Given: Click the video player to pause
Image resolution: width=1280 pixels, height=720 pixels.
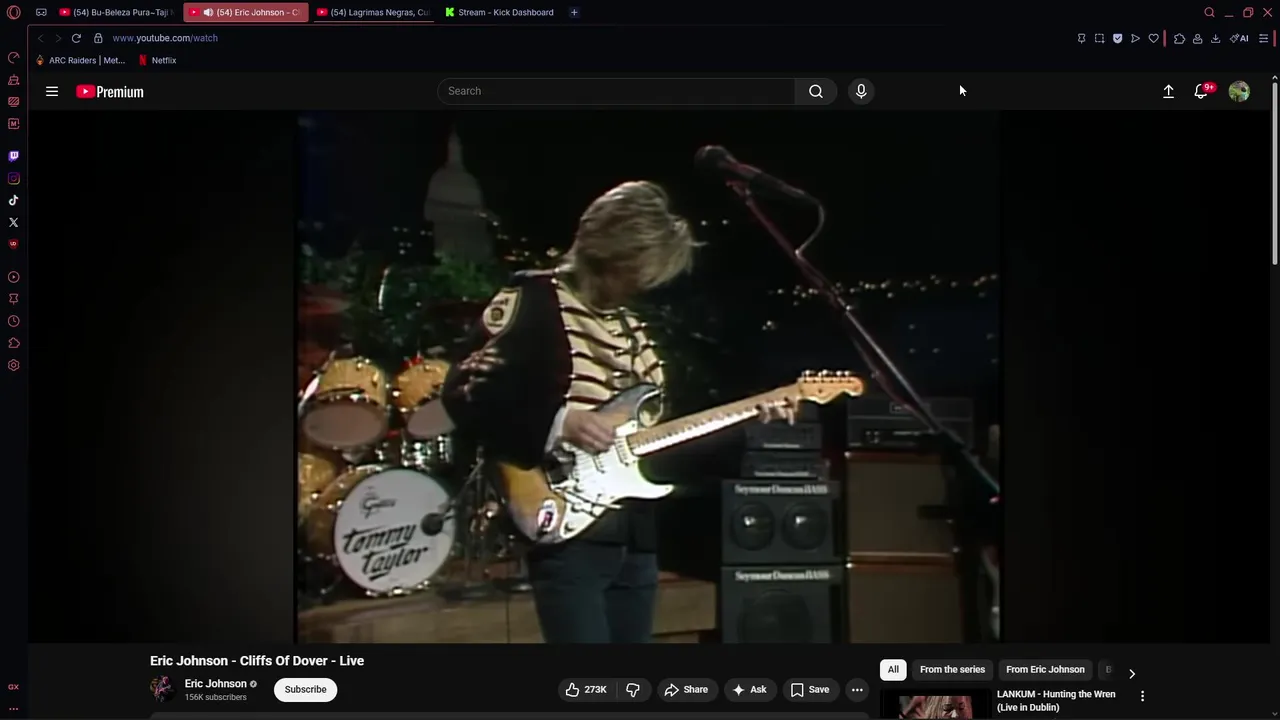Looking at the screenshot, I should point(648,376).
